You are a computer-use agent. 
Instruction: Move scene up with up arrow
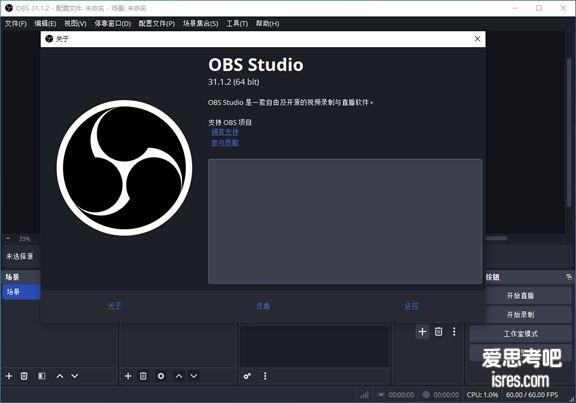click(60, 376)
